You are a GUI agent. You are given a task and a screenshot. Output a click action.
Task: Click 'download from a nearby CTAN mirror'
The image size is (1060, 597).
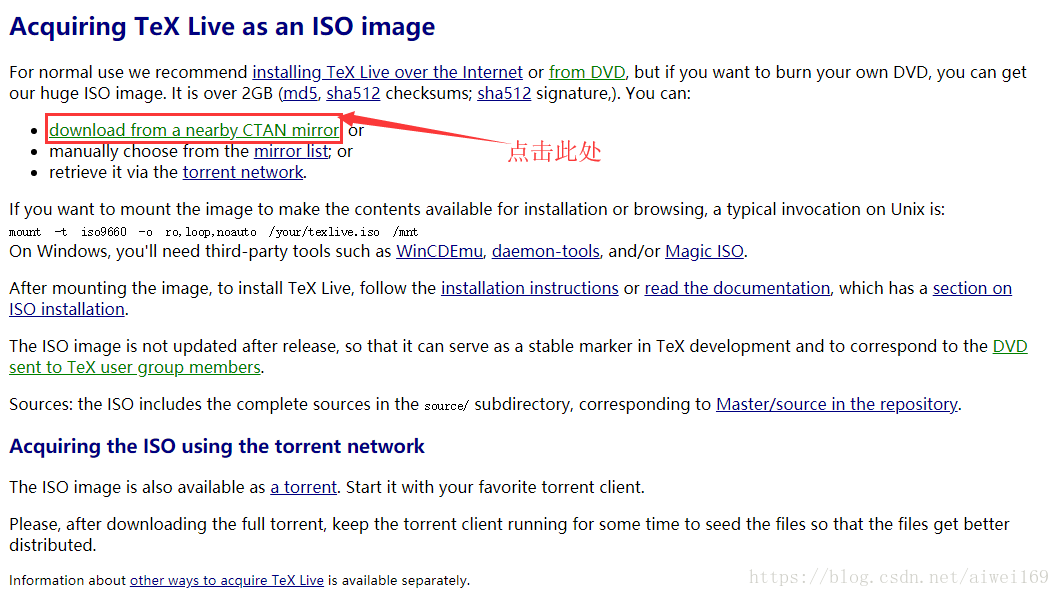[x=194, y=130]
